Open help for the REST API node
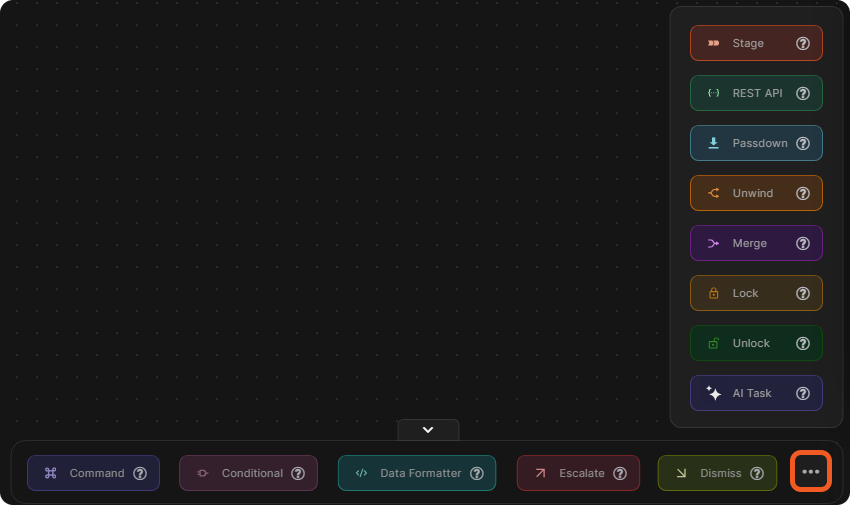 click(803, 93)
